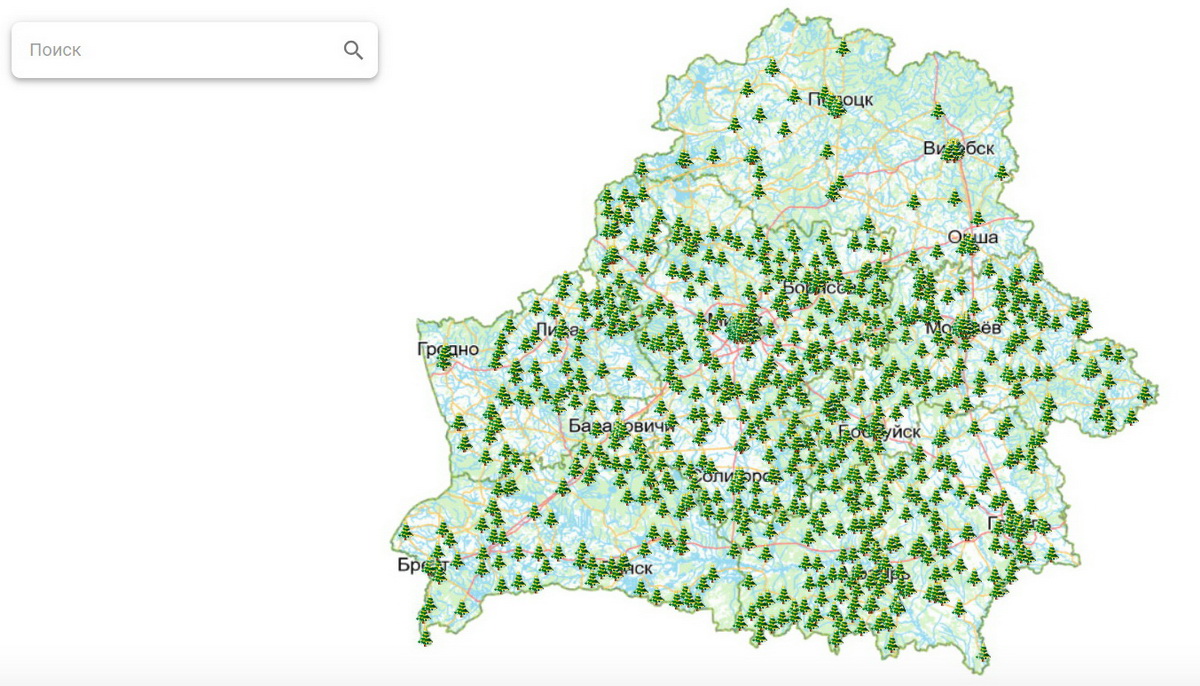
Task: Select tree cluster marker at Витебск
Action: (x=953, y=151)
